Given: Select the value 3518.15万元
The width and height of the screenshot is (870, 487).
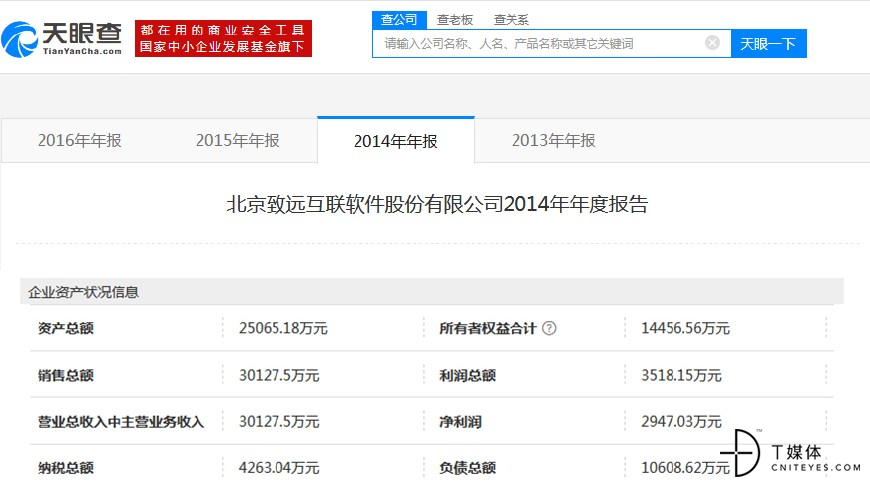Looking at the screenshot, I should tap(681, 376).
